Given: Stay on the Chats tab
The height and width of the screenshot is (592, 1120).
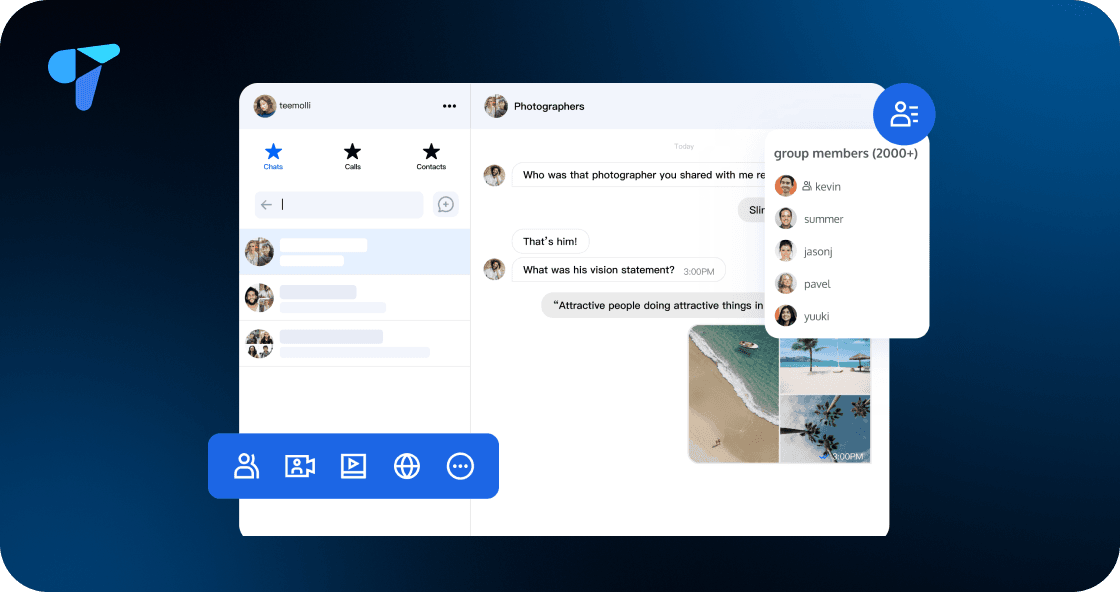Looking at the screenshot, I should point(272,157).
